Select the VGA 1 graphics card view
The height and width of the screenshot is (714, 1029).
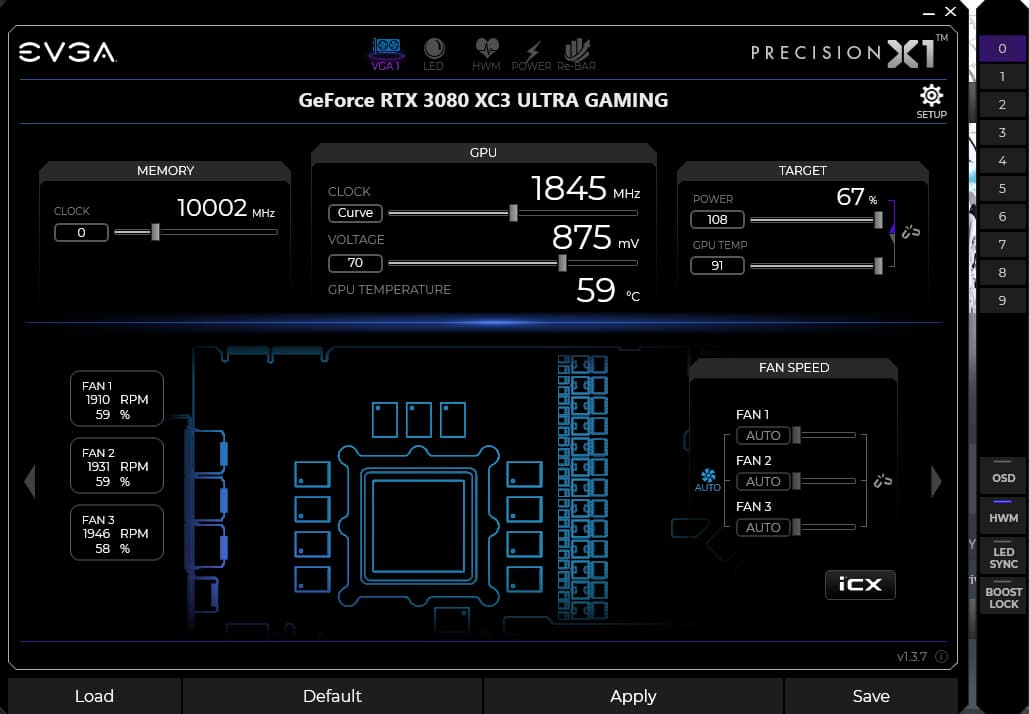pos(387,52)
